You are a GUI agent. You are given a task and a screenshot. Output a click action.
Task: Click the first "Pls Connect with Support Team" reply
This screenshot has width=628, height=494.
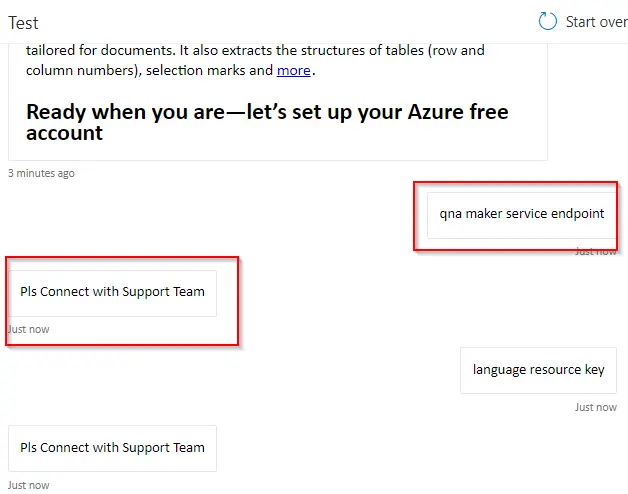click(112, 292)
